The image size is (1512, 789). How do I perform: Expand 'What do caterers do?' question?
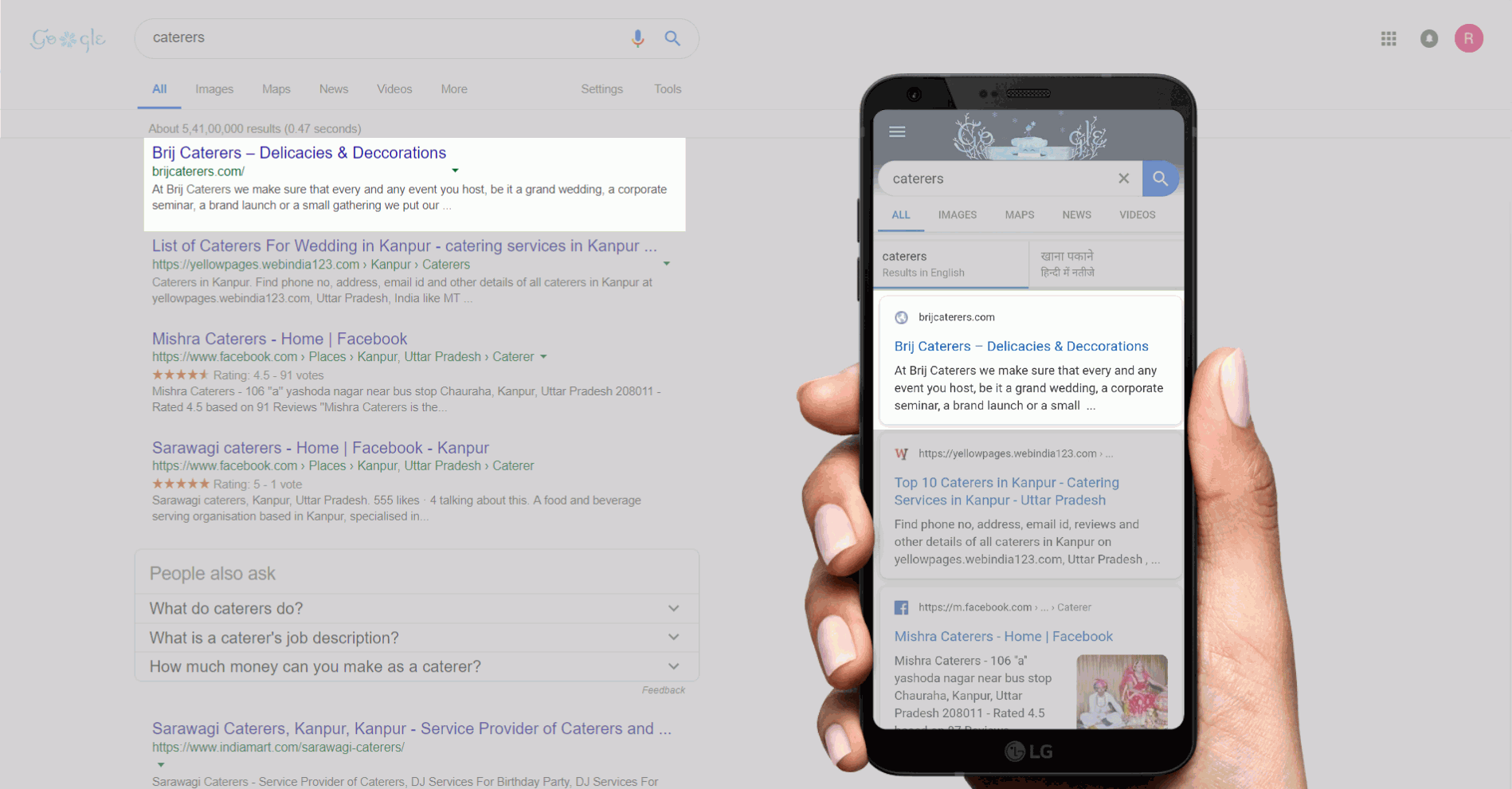coord(417,609)
